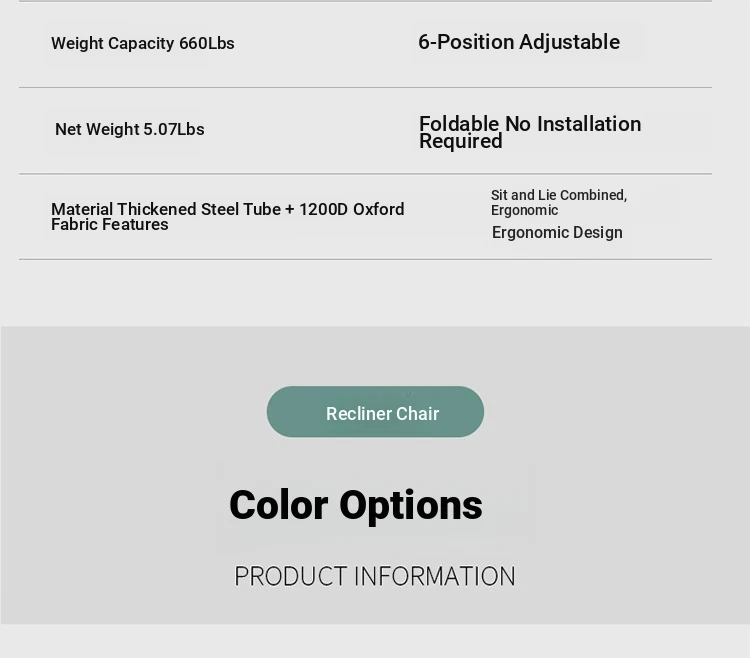Click the Net Weight label

coord(97,129)
